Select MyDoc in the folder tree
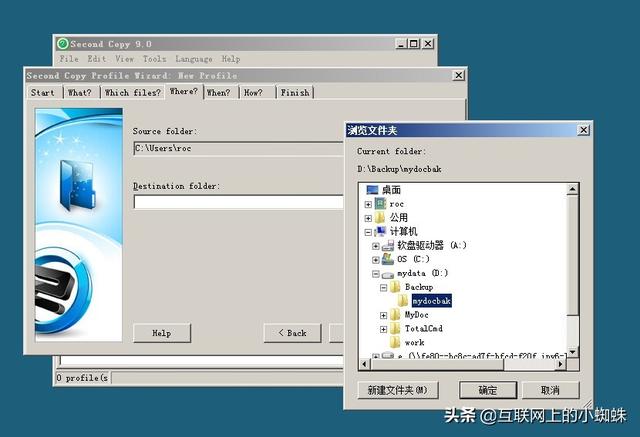This screenshot has width=640, height=437. click(416, 315)
